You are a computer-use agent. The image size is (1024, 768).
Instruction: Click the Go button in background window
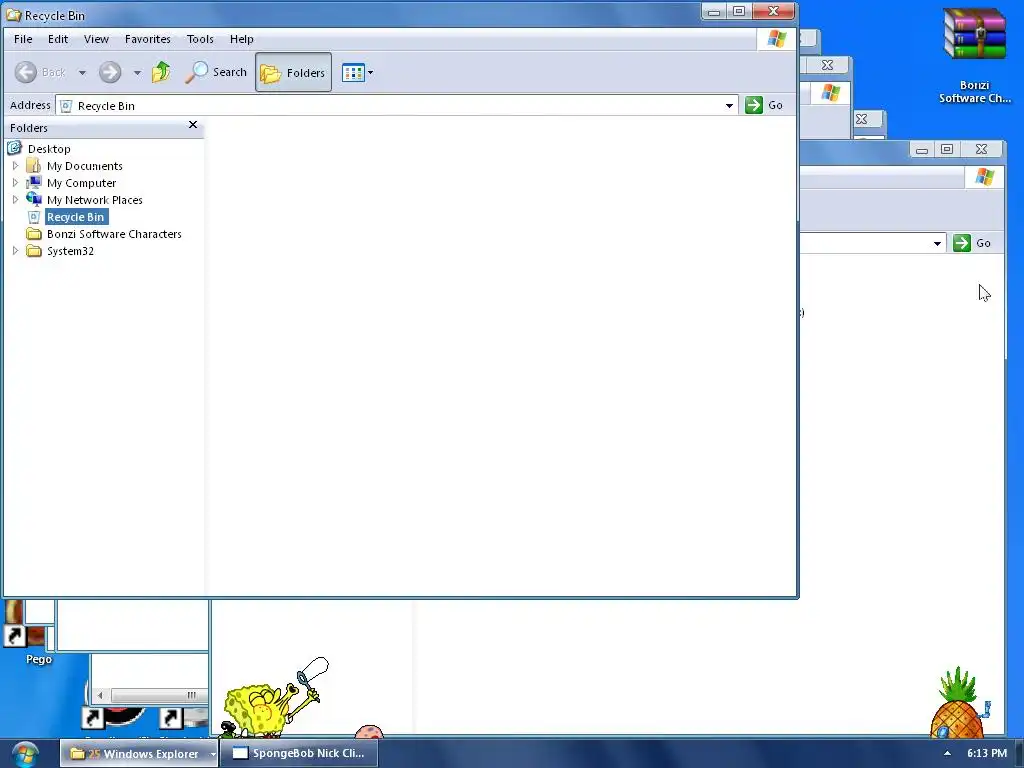[x=972, y=243]
